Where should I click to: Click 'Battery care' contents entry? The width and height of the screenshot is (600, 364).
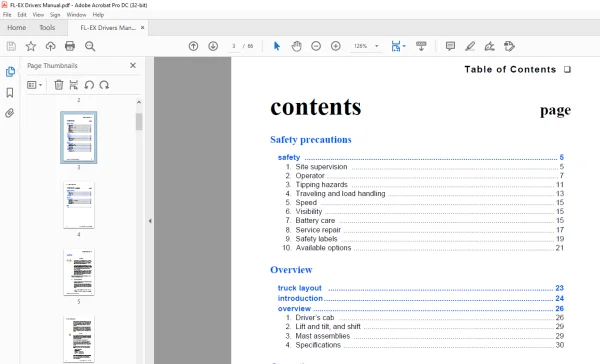[x=315, y=220]
